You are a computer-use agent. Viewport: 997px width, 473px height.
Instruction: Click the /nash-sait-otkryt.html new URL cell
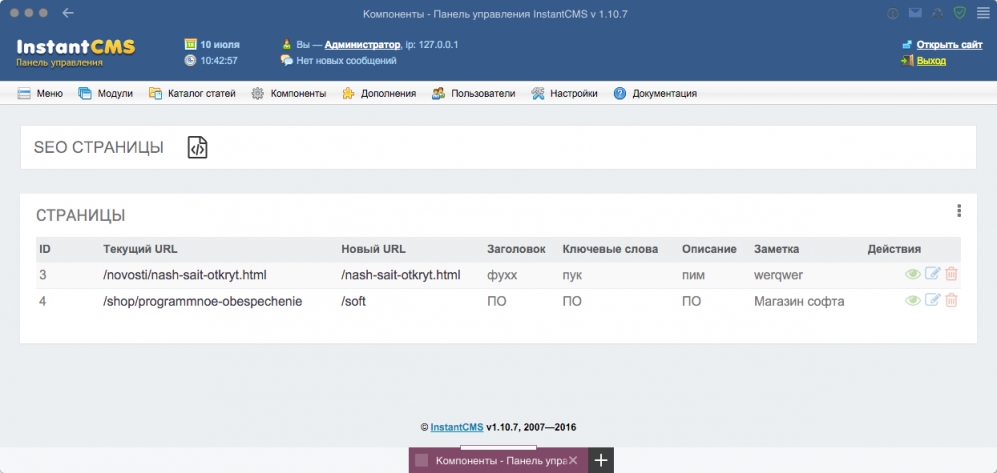[x=401, y=275]
